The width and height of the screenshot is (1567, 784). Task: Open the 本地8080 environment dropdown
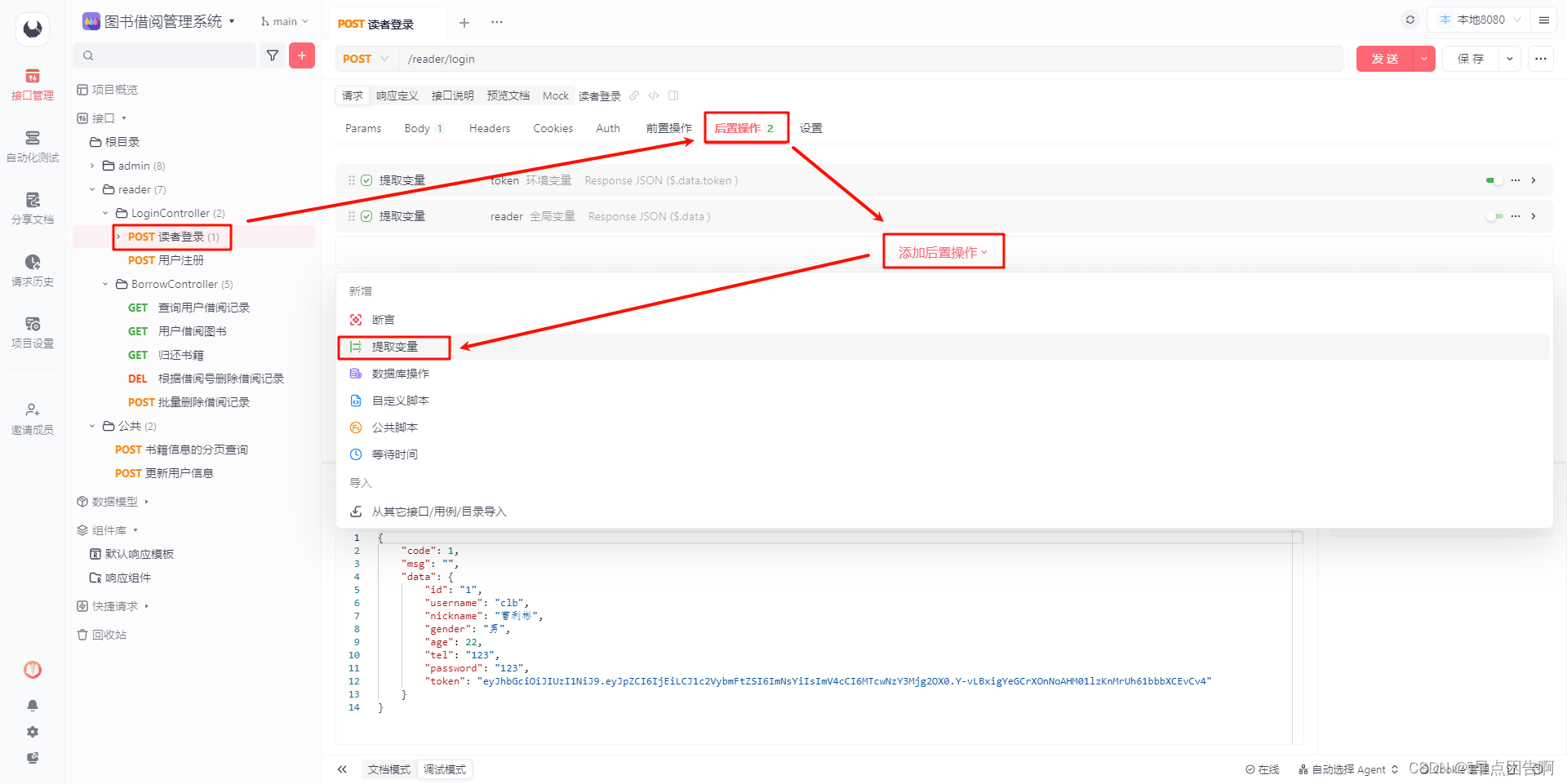[1480, 20]
